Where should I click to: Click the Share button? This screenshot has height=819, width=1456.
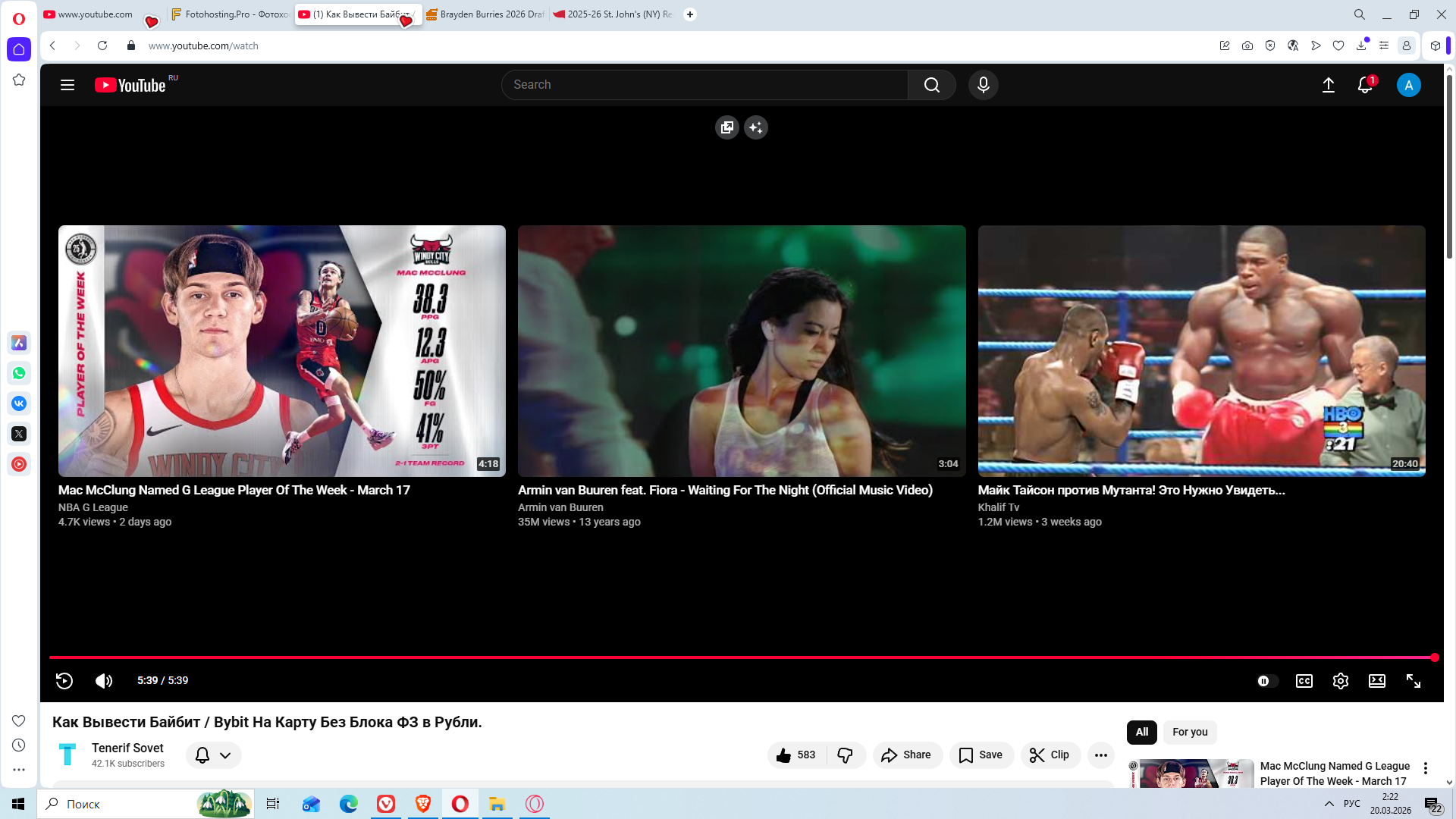click(907, 755)
